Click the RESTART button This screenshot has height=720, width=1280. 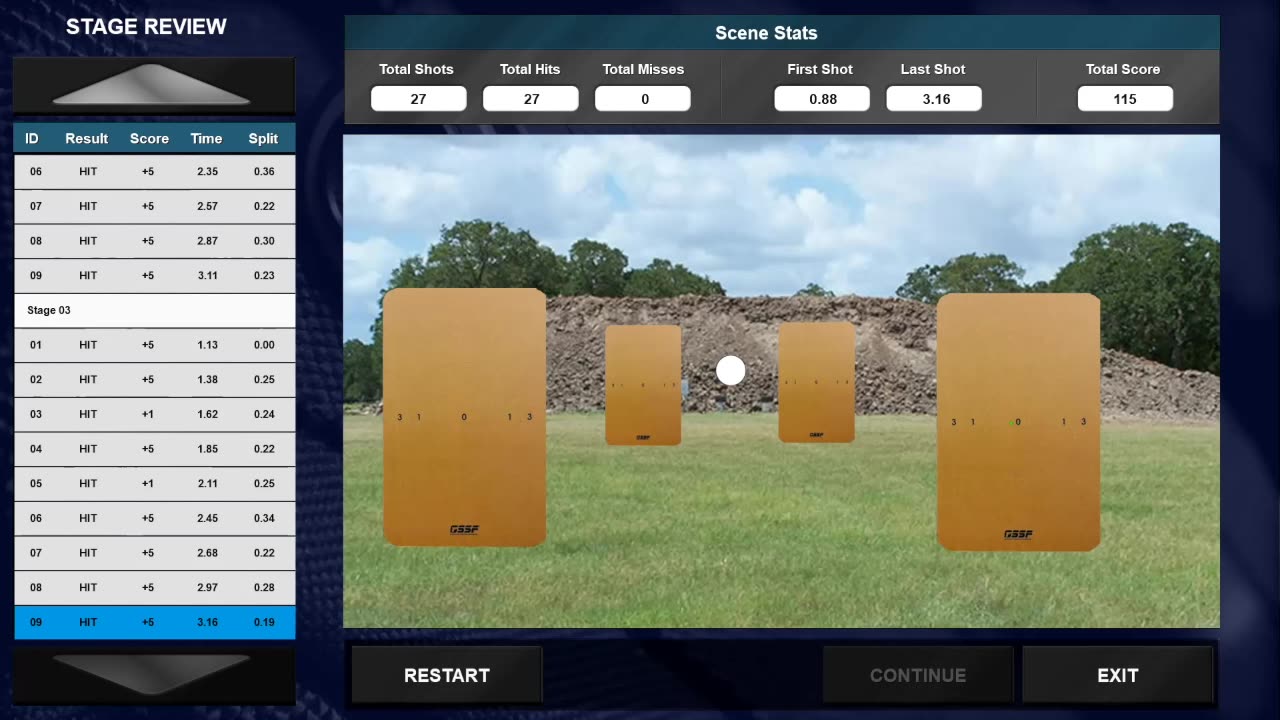click(x=446, y=675)
